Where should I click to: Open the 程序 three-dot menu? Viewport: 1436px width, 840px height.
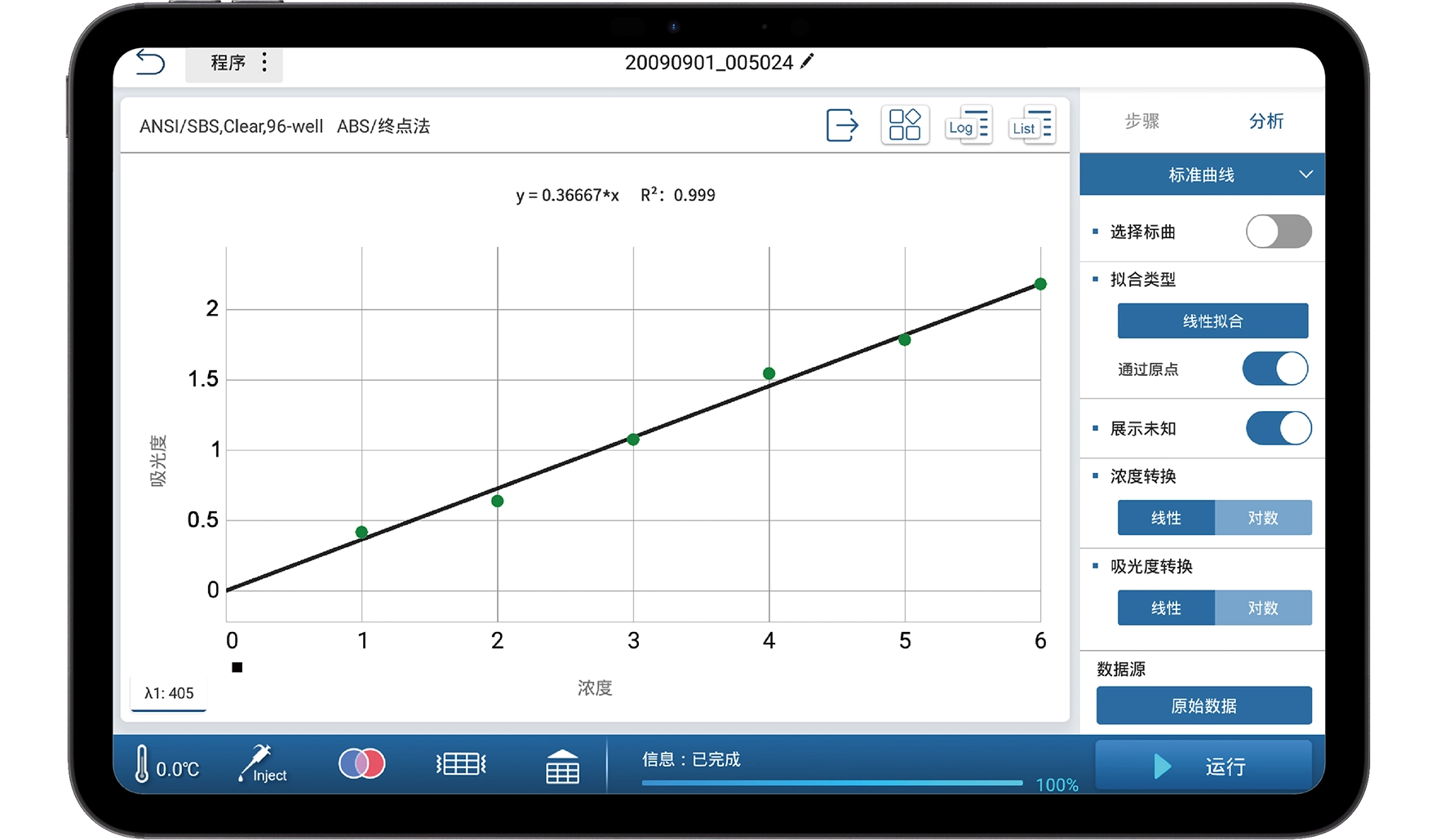[x=264, y=63]
